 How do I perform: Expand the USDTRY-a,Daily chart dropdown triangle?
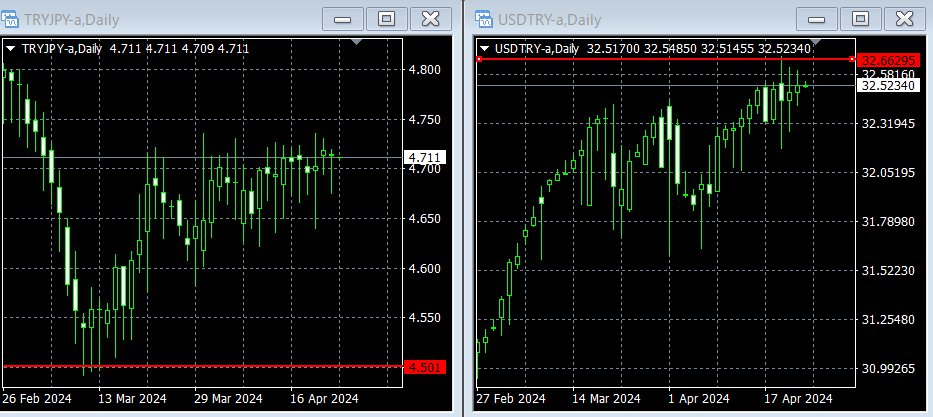(485, 49)
